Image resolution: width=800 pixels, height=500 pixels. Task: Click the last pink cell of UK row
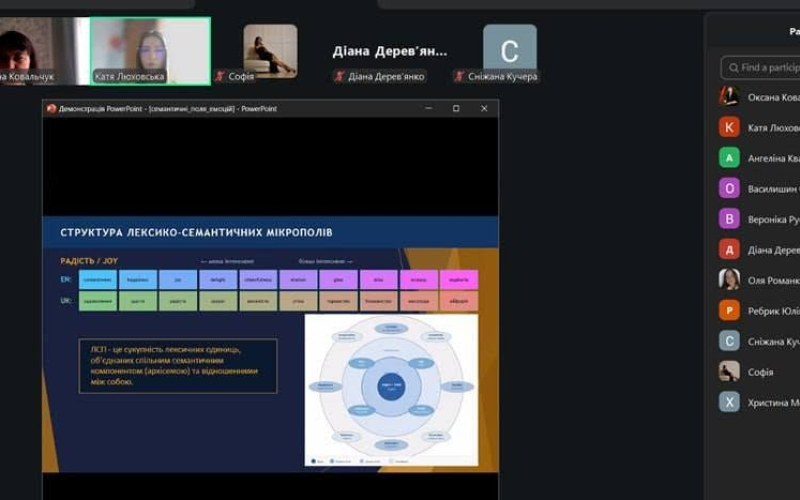(459, 301)
